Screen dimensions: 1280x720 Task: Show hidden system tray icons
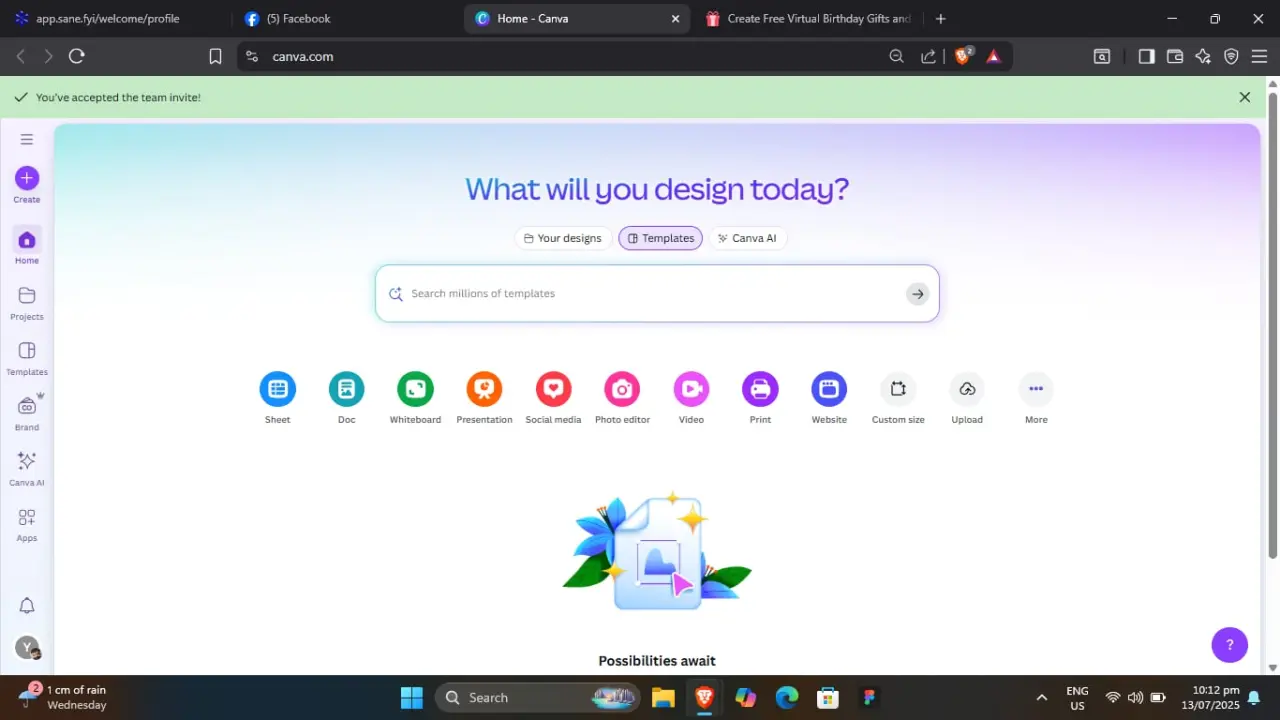pyautogui.click(x=1041, y=697)
